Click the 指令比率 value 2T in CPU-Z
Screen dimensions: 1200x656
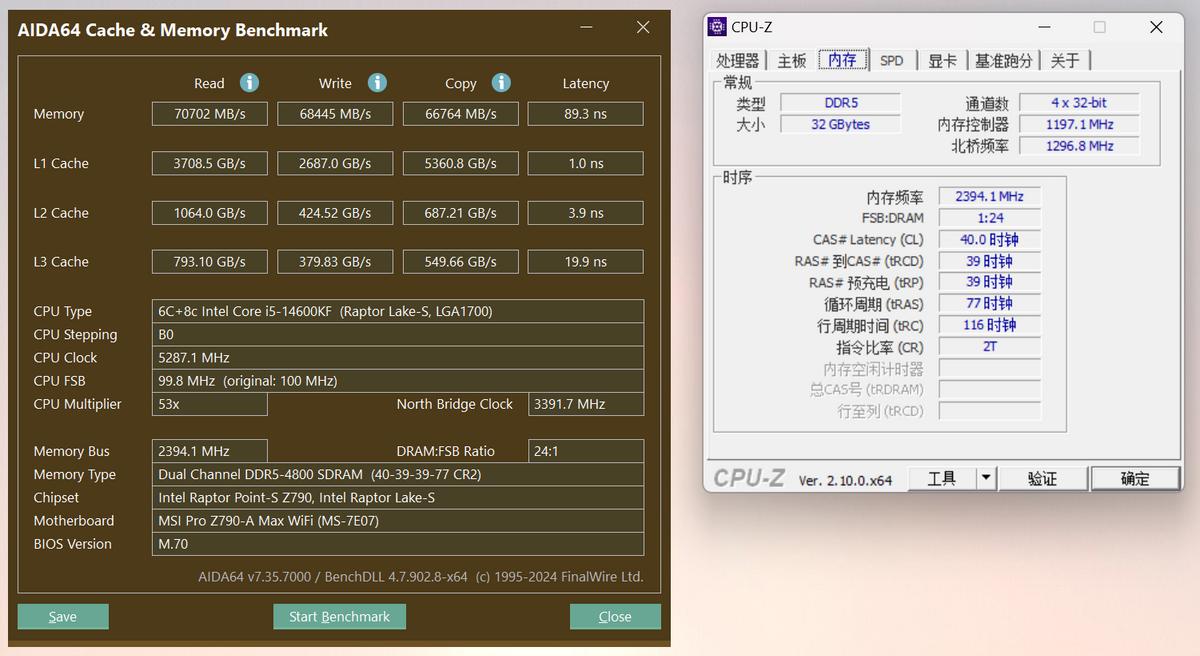click(x=990, y=347)
